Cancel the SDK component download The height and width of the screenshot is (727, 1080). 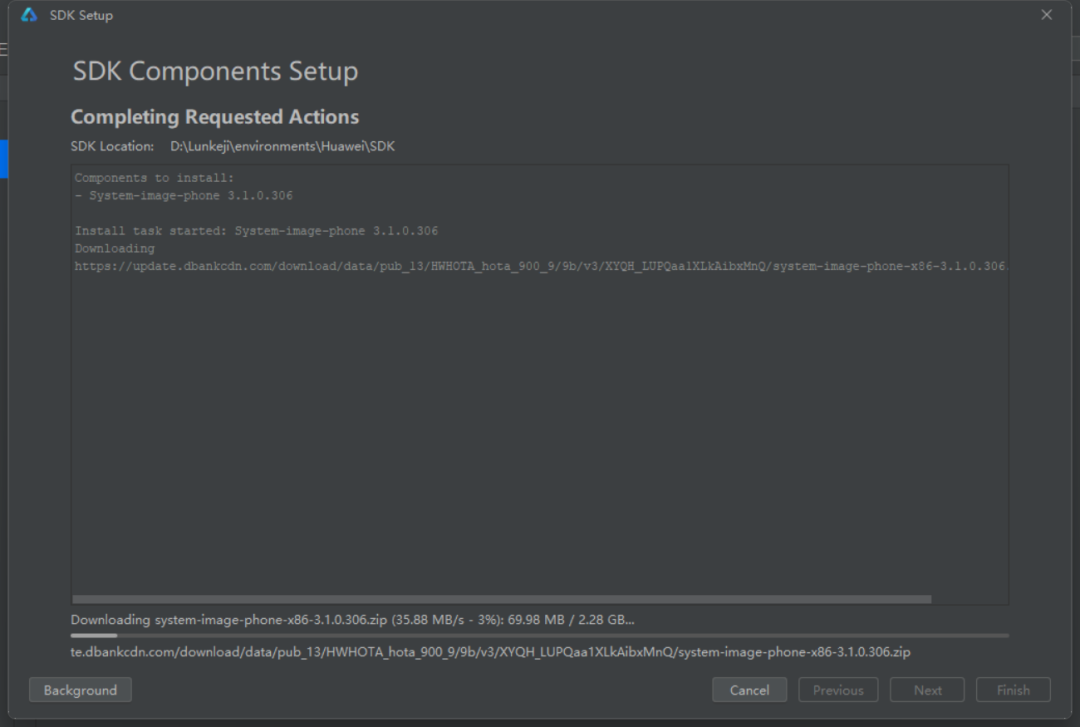coord(749,690)
